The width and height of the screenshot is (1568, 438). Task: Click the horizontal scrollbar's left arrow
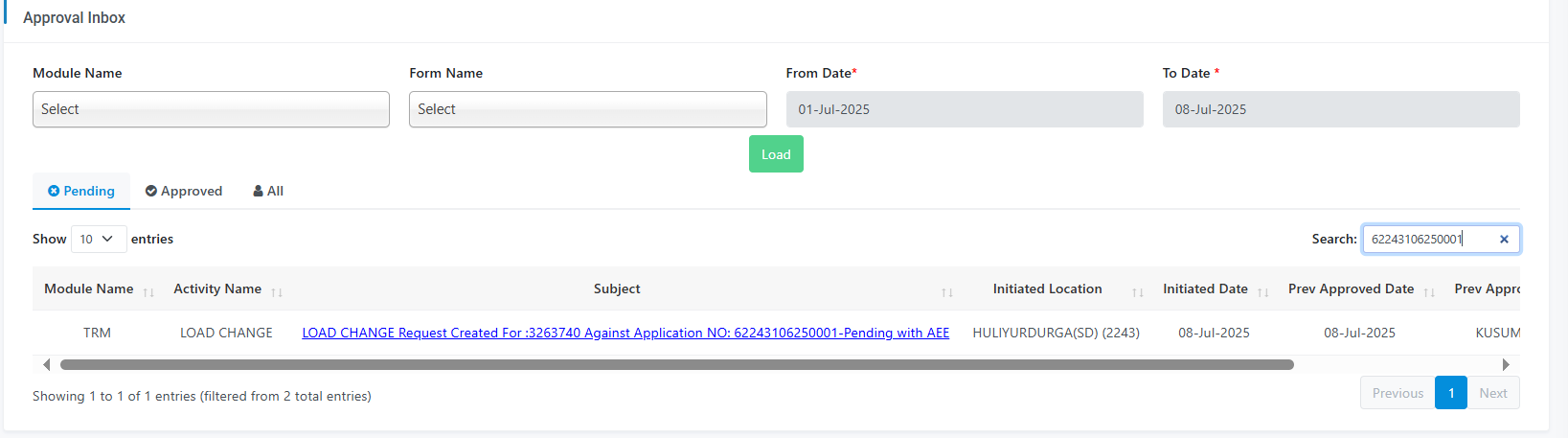click(47, 364)
